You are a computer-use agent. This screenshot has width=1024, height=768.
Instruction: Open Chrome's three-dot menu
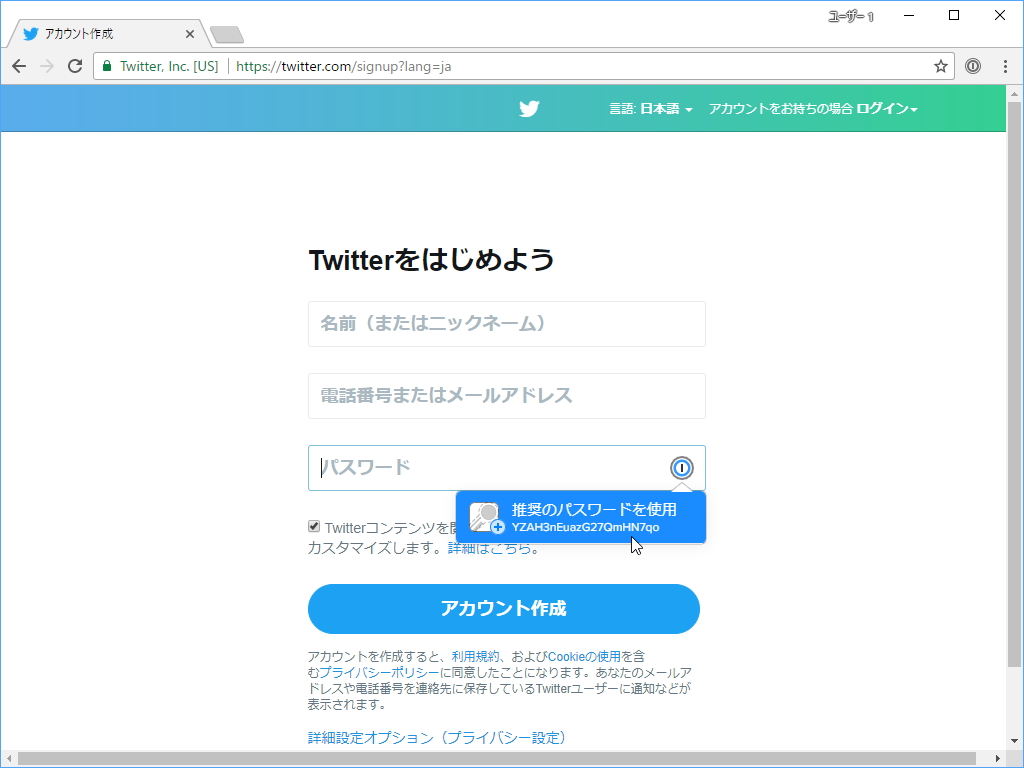1003,66
